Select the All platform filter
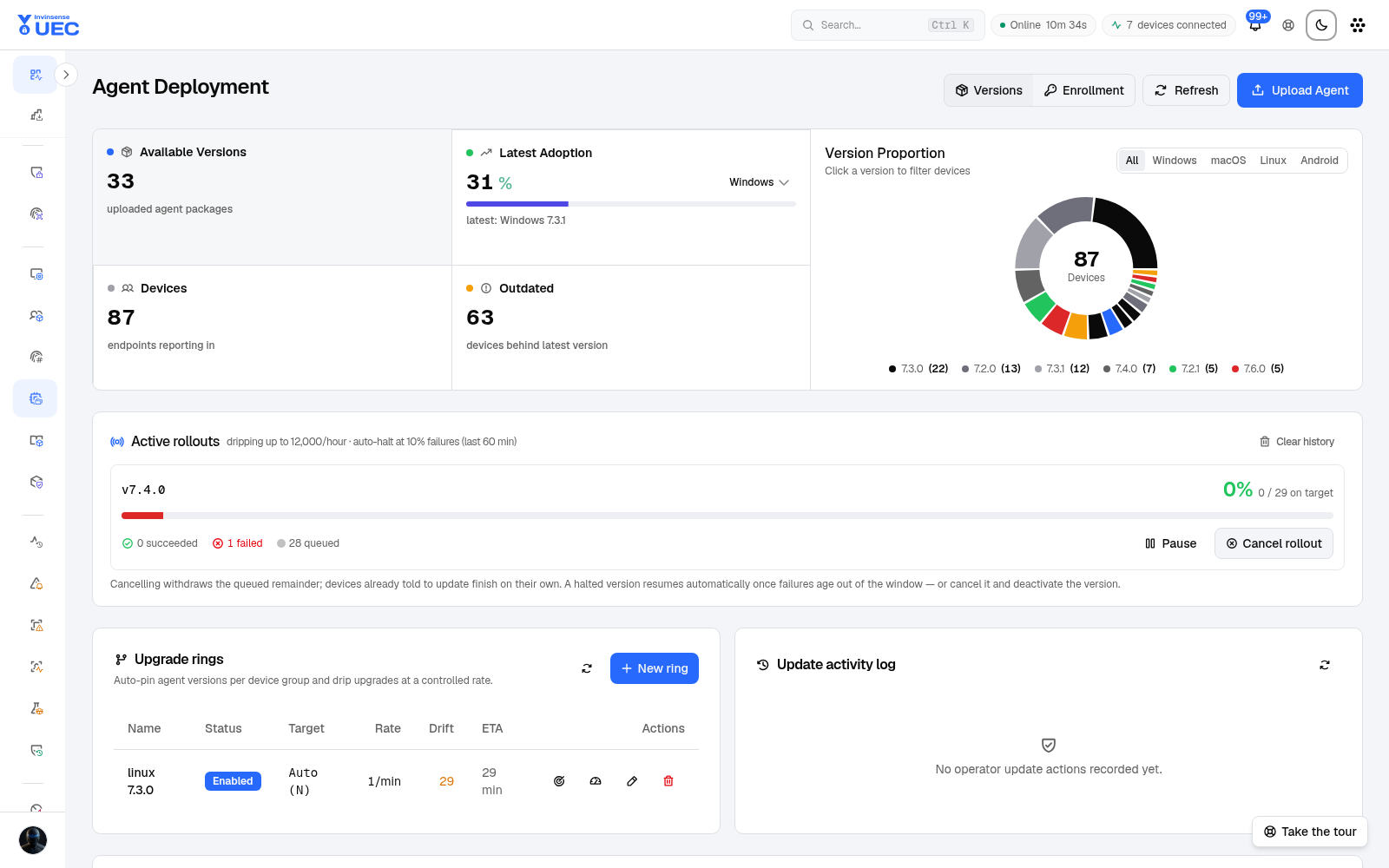 pyautogui.click(x=1132, y=161)
